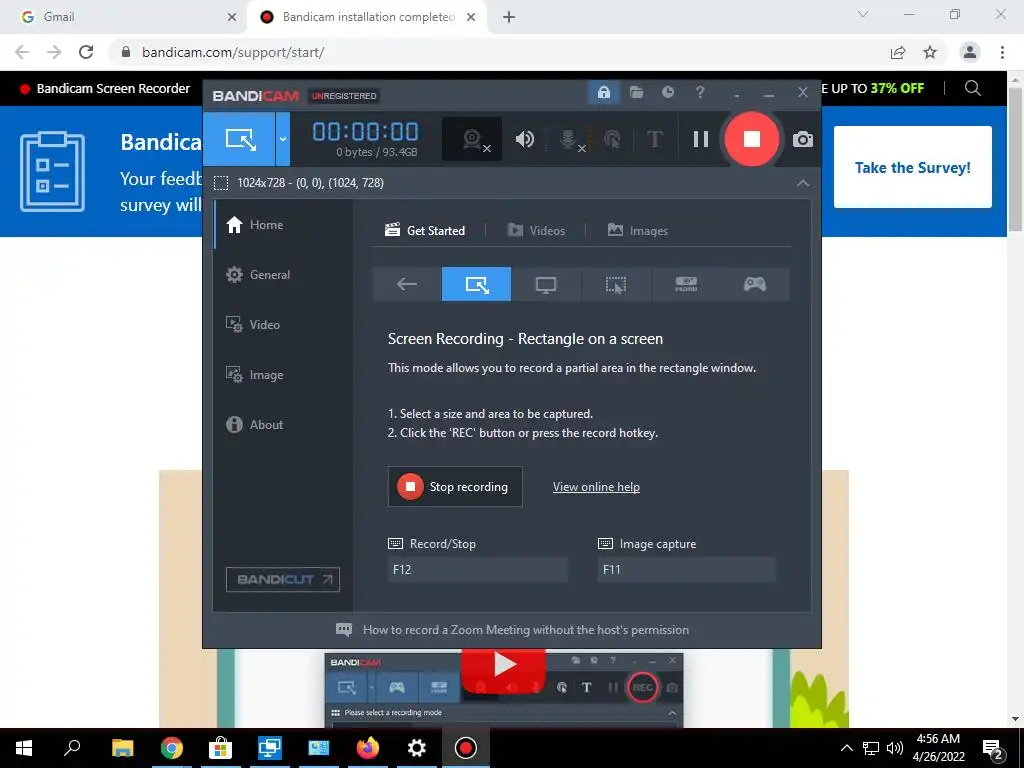Toggle the webcam overlay icon

tap(472, 139)
